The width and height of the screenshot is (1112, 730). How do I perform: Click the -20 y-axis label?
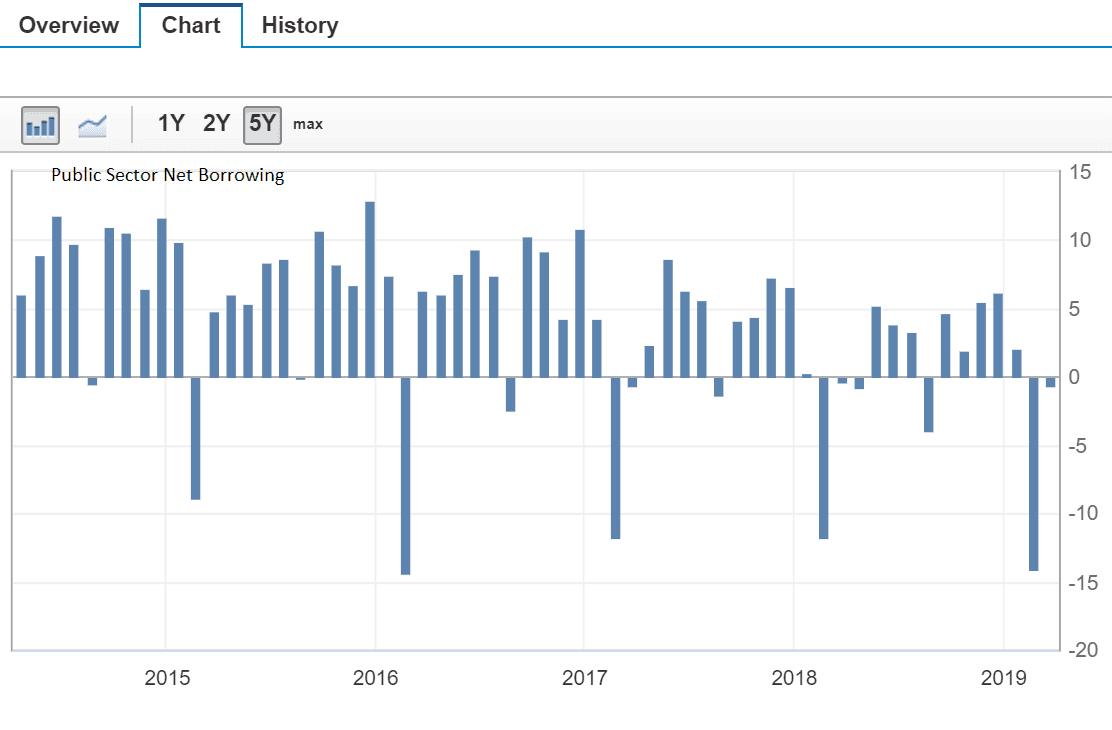click(1084, 650)
